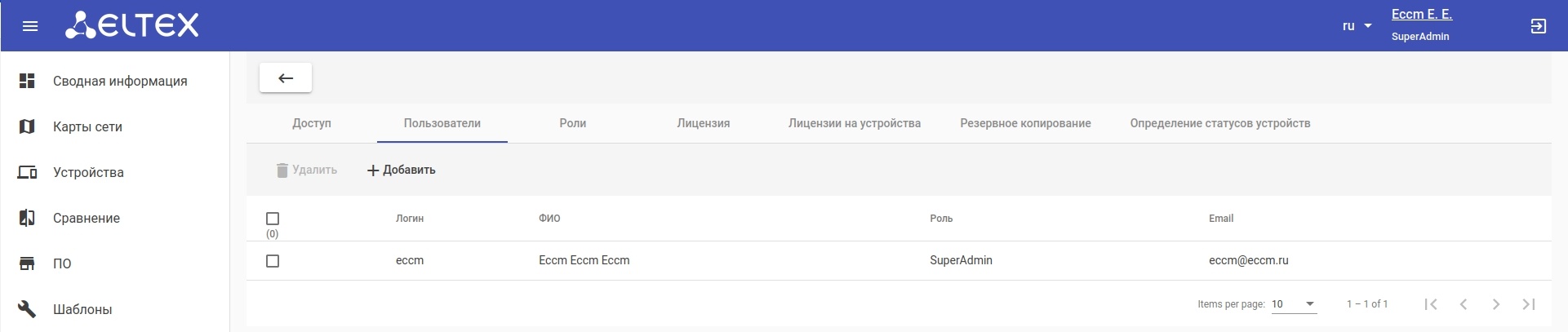Click the logout icon in header
This screenshot has height=332, width=1568.
(1538, 26)
